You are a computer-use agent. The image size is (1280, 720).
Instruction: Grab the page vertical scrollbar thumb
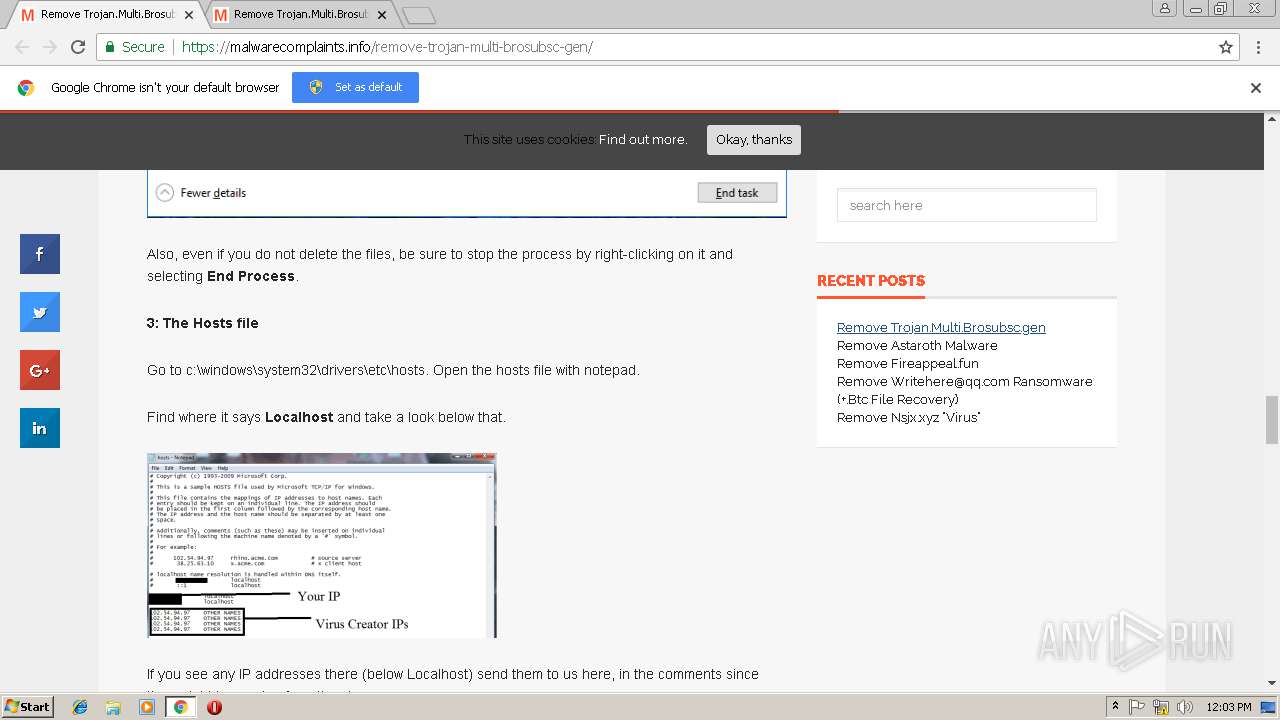pos(1272,420)
